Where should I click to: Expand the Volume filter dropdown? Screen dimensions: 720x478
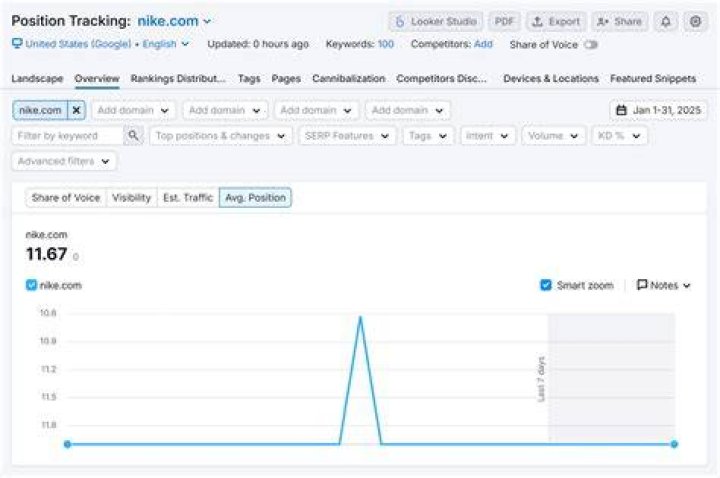pos(553,136)
